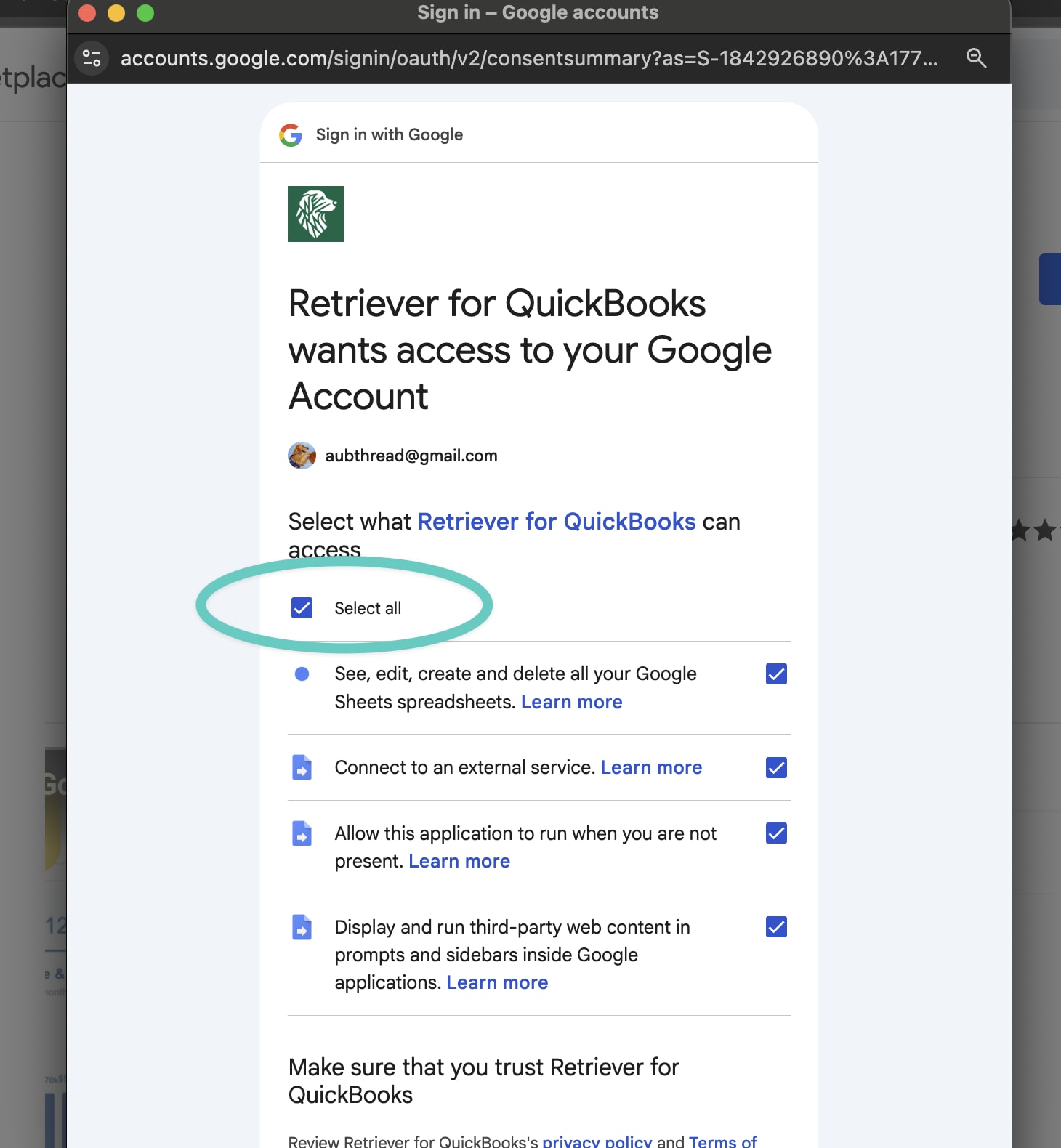Open Learn more for external service permission
1061x1148 pixels.
(651, 767)
